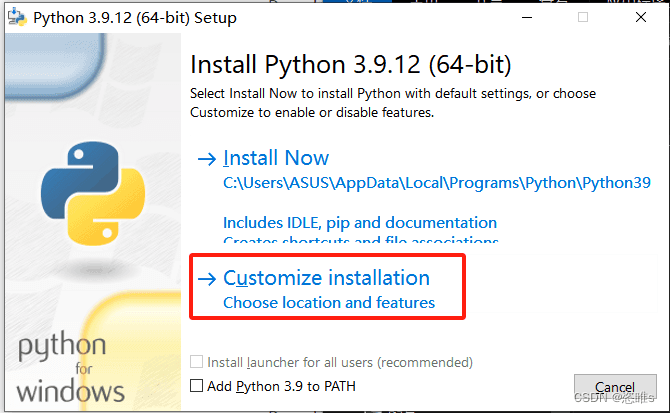Viewport: 670px width, 413px height.
Task: Click the greyed-out maximize button
Action: pyautogui.click(x=584, y=17)
